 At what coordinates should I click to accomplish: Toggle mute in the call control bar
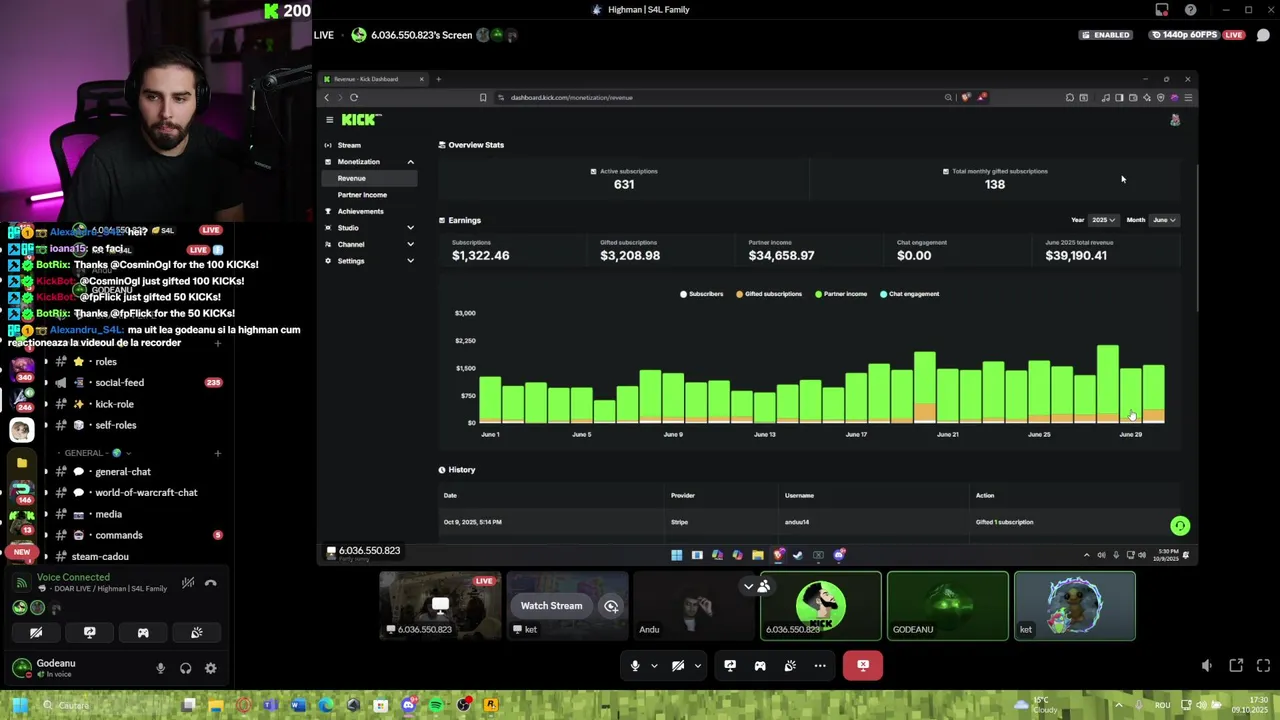(634, 665)
